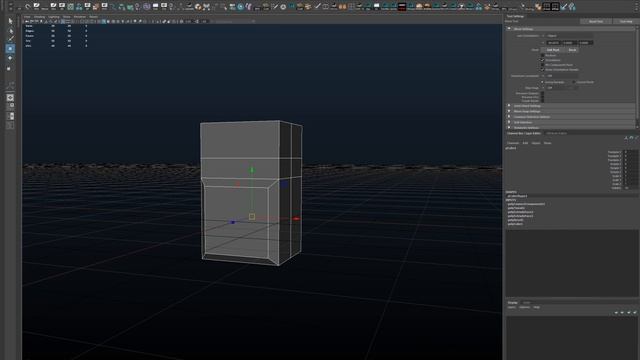Choose the Paint Selection brush tool
The image size is (640, 360).
point(11,39)
